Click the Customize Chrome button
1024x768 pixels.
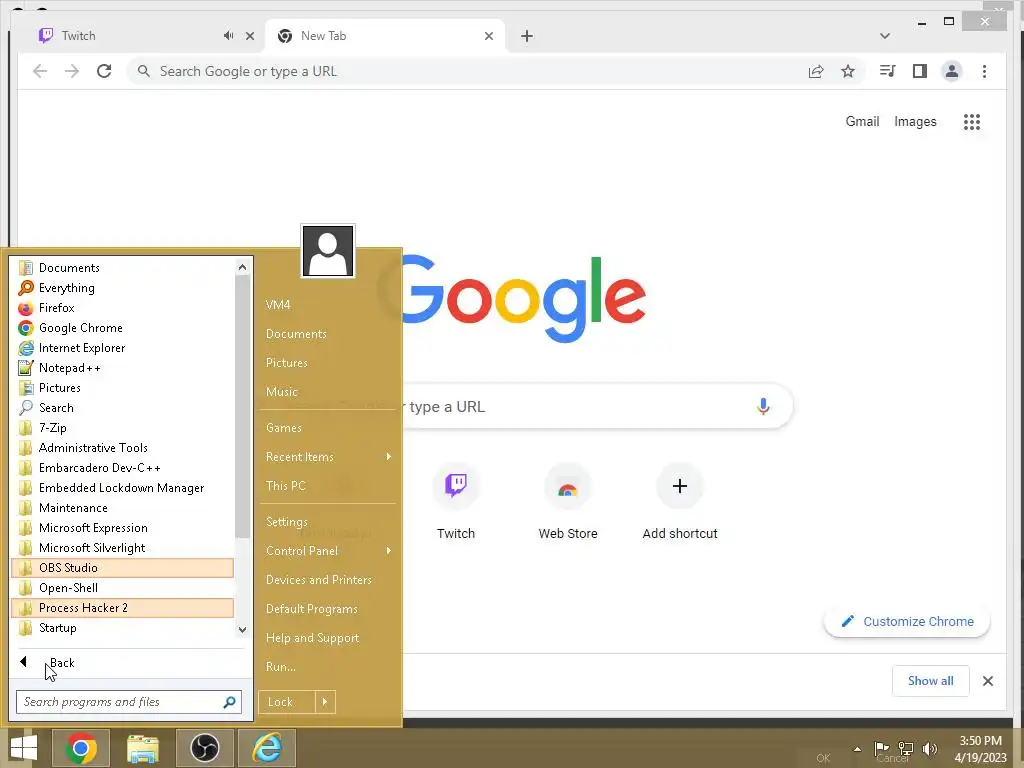click(x=907, y=622)
